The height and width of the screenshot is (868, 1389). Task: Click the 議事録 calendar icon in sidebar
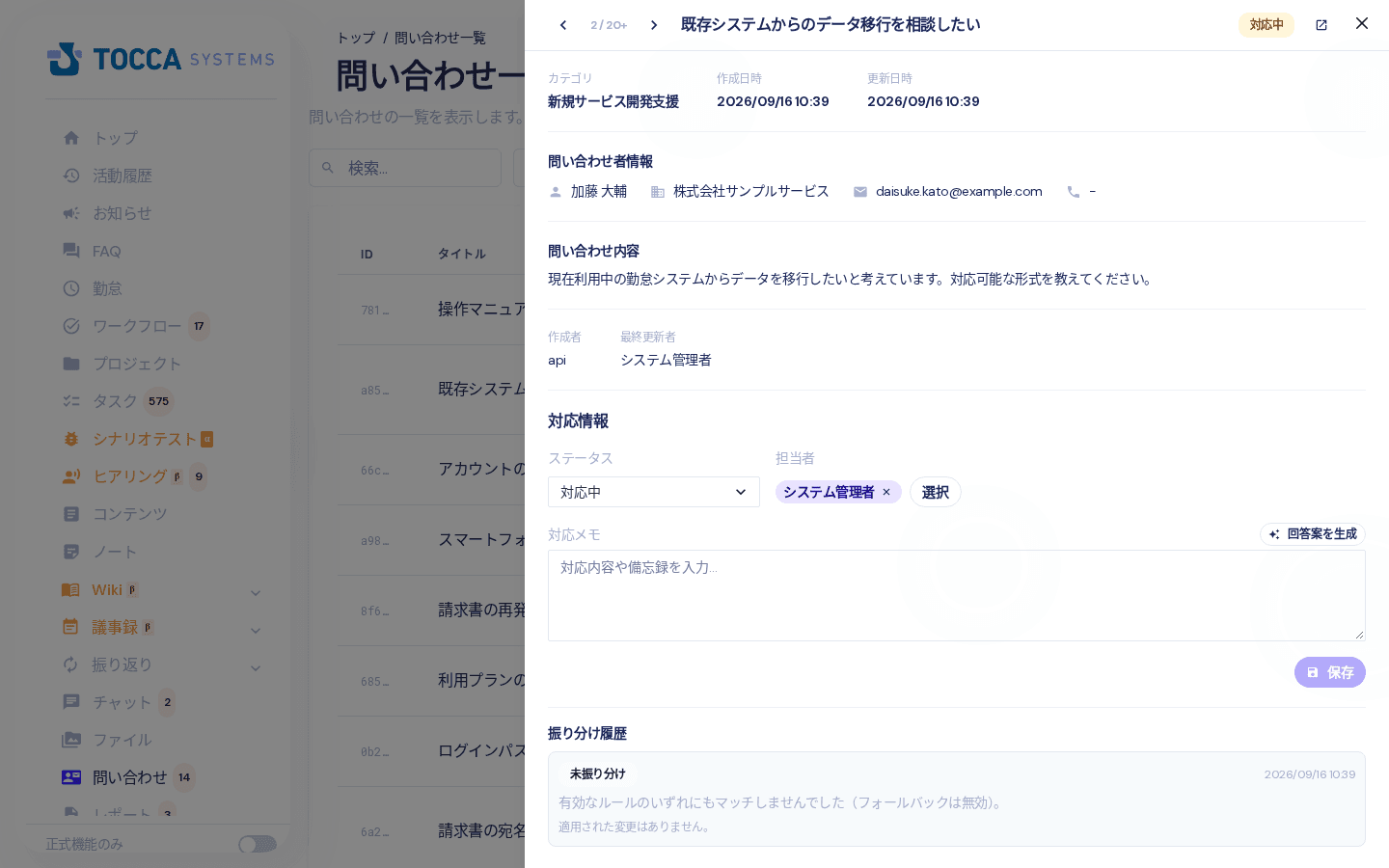(71, 627)
